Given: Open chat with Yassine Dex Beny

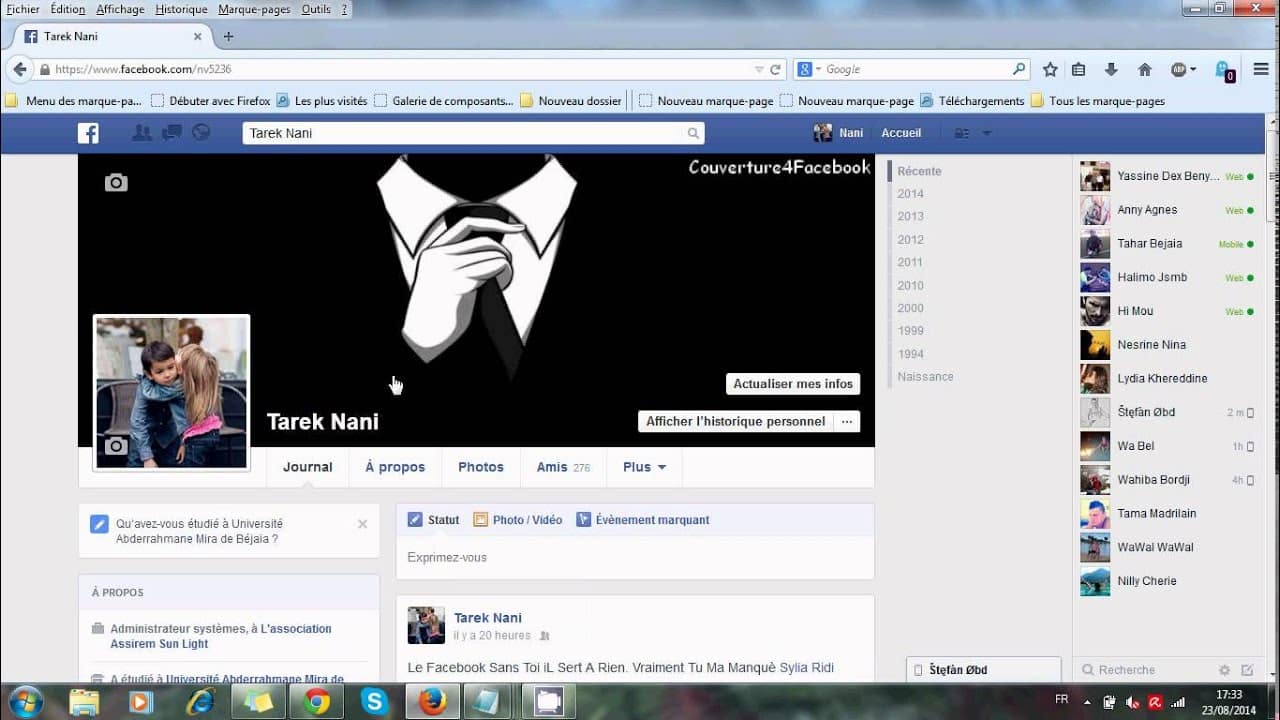Looking at the screenshot, I should point(1167,177).
